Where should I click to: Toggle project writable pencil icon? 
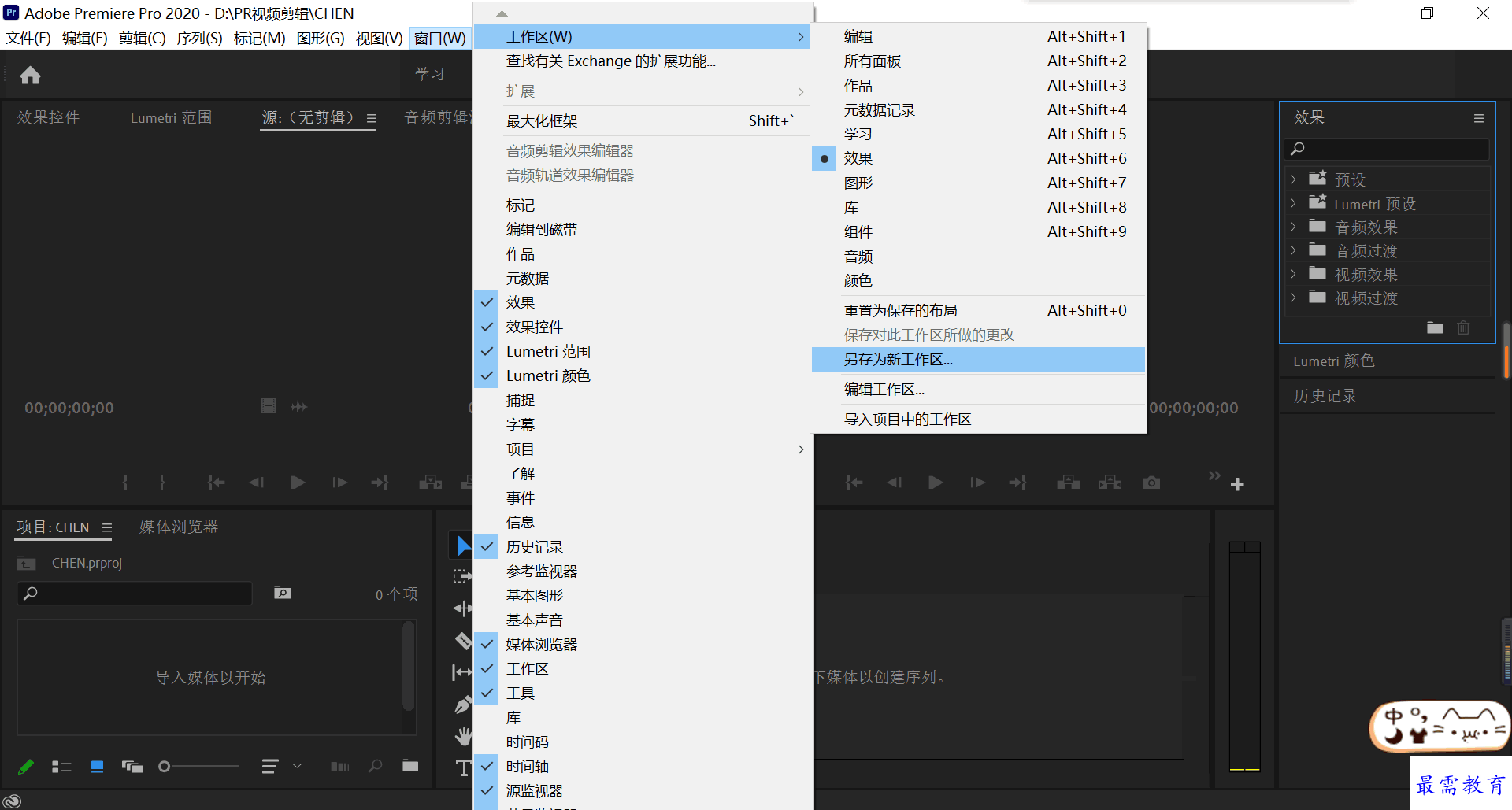pyautogui.click(x=25, y=766)
